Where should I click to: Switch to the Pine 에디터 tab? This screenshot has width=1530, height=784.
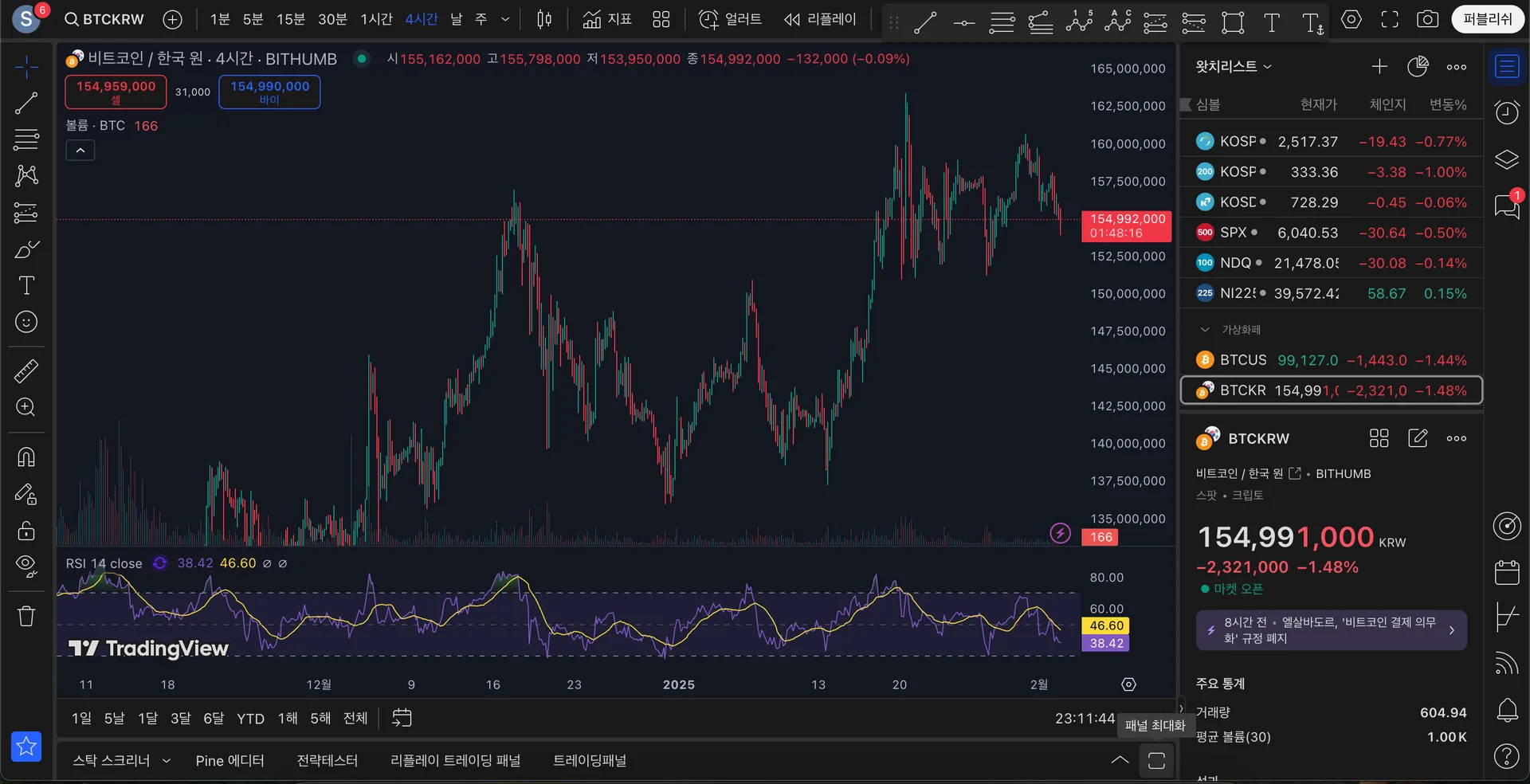point(229,761)
